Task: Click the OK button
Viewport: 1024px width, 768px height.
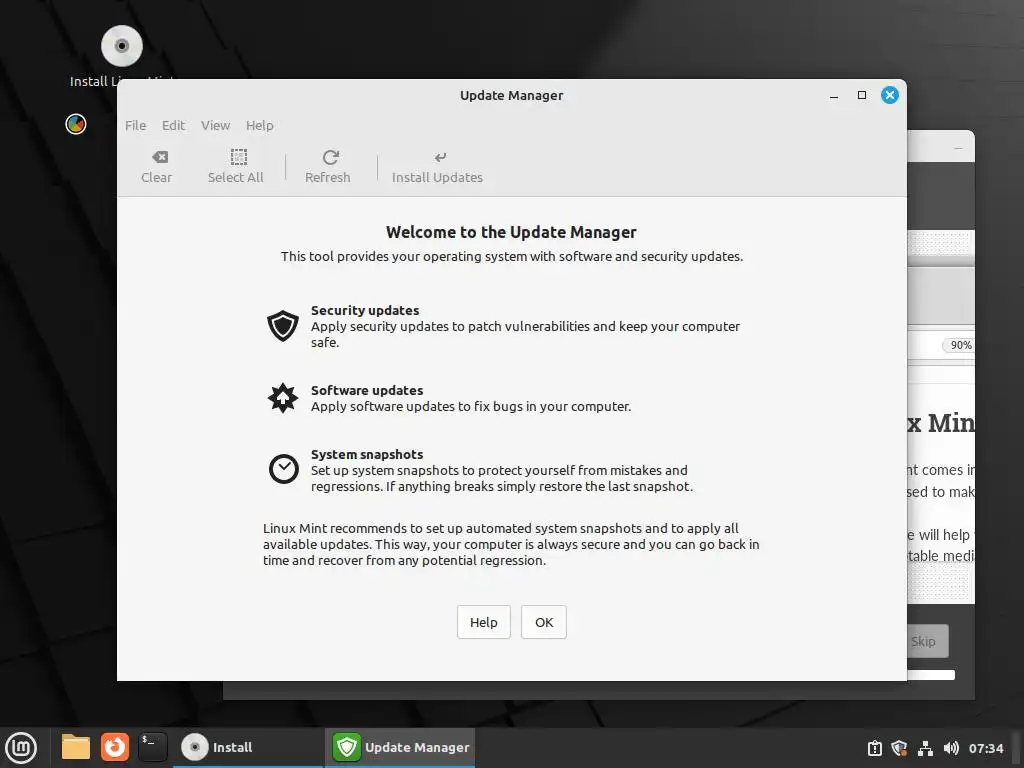Action: (x=543, y=622)
